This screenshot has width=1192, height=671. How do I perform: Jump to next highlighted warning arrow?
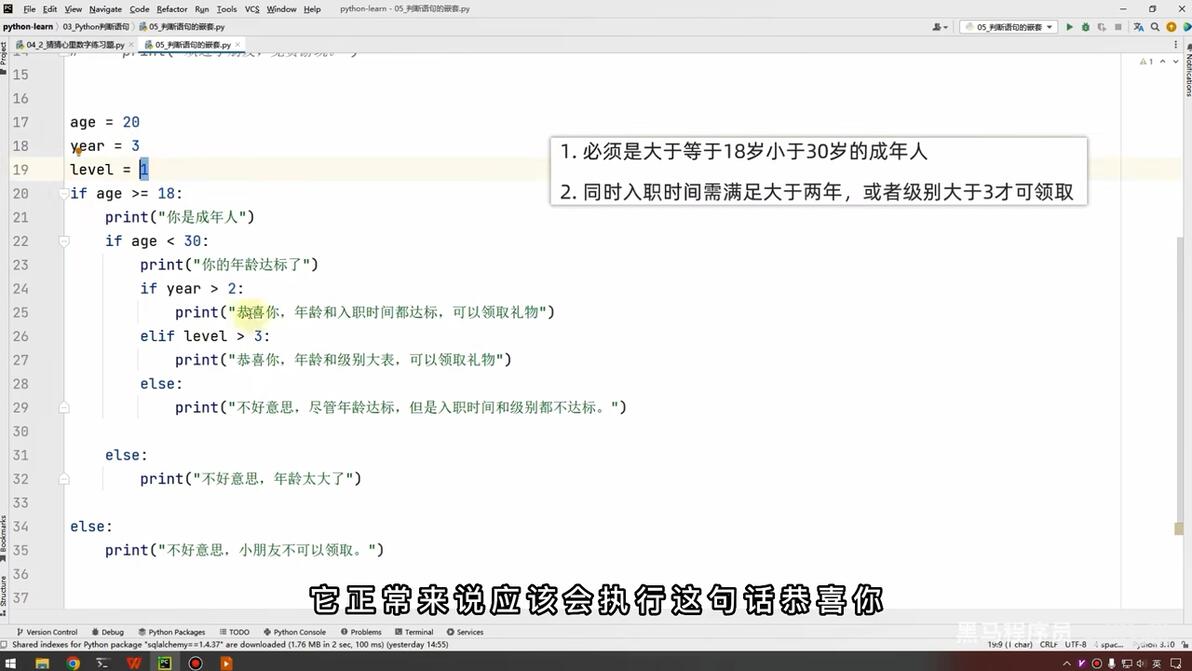pyautogui.click(x=1175, y=61)
